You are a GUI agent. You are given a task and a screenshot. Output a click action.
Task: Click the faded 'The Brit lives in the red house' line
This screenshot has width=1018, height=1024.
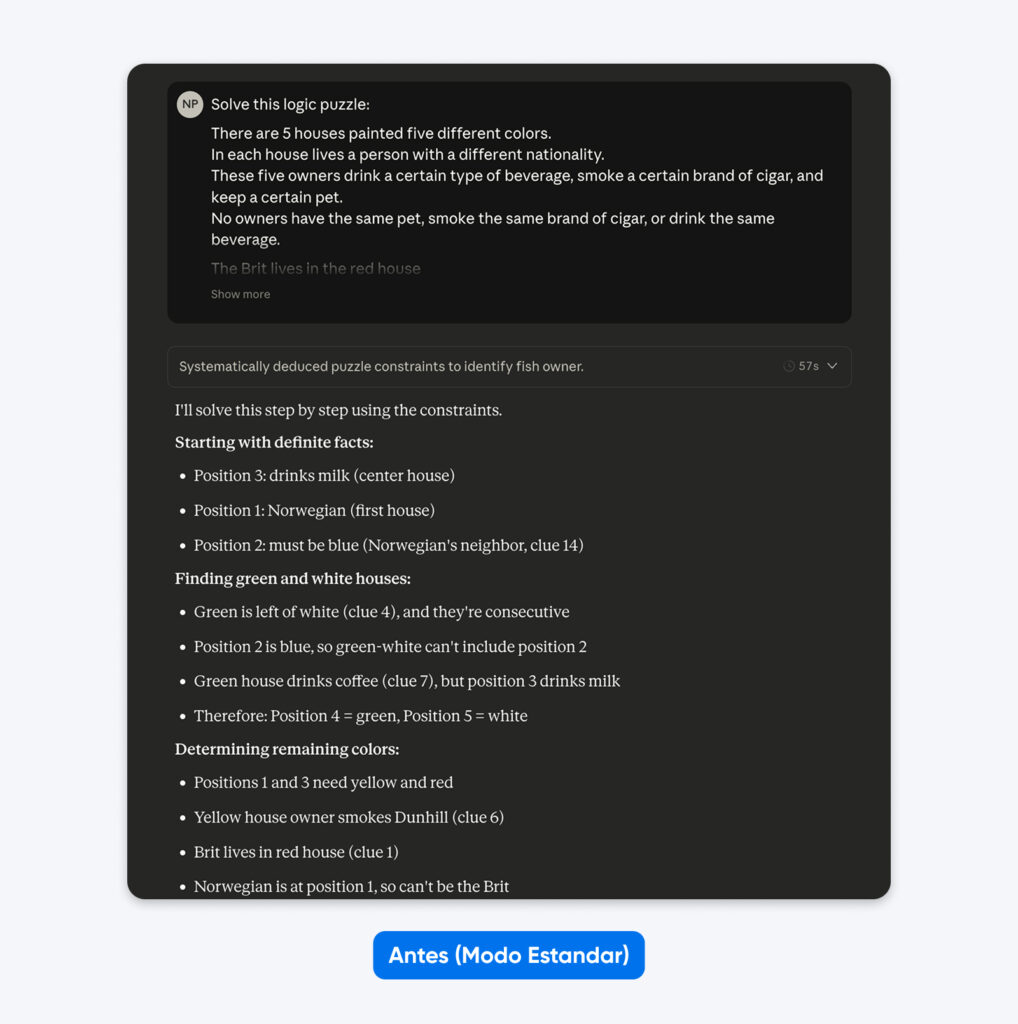(x=315, y=268)
